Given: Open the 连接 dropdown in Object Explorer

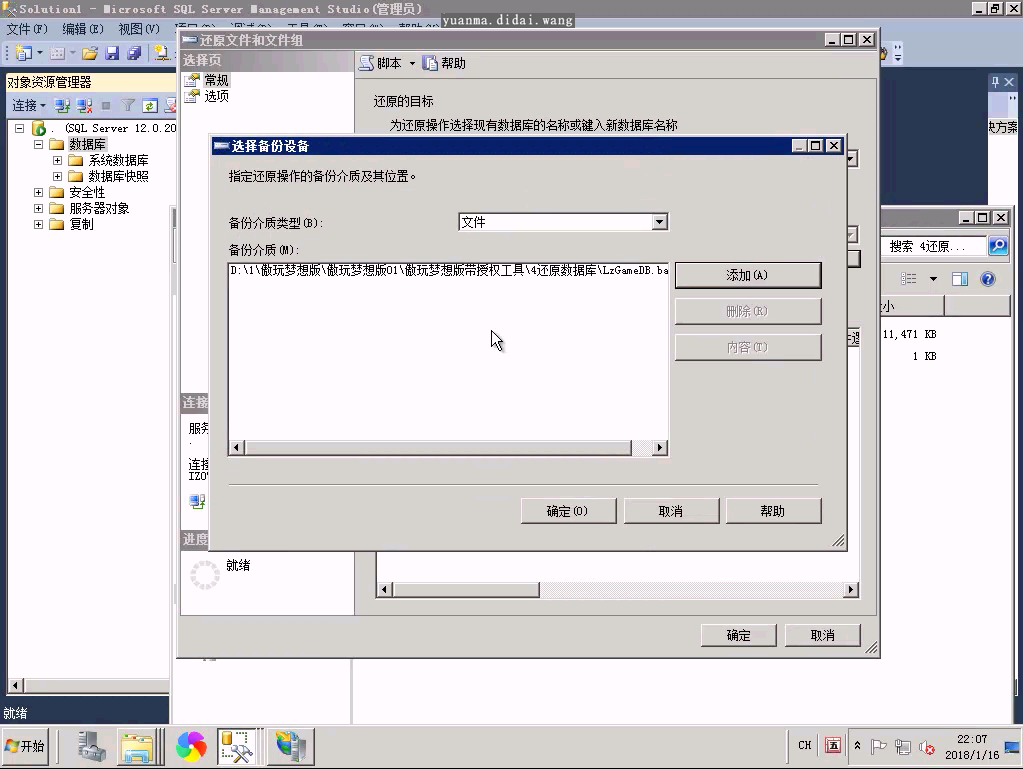Looking at the screenshot, I should pyautogui.click(x=29, y=105).
